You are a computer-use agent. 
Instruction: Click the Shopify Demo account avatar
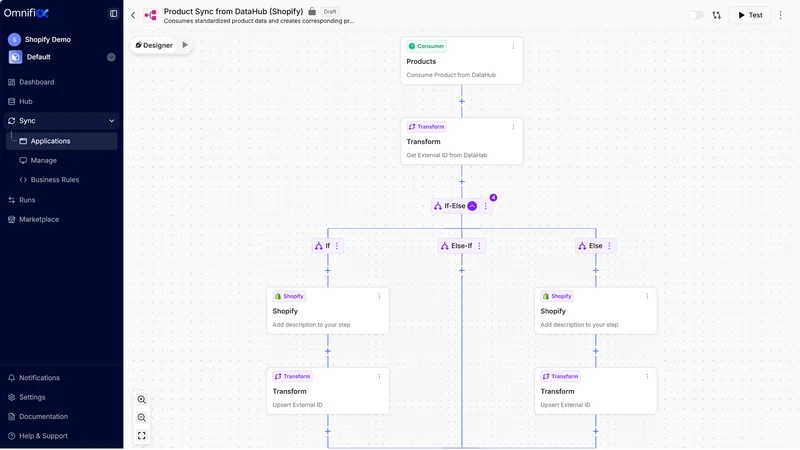[x=14, y=39]
